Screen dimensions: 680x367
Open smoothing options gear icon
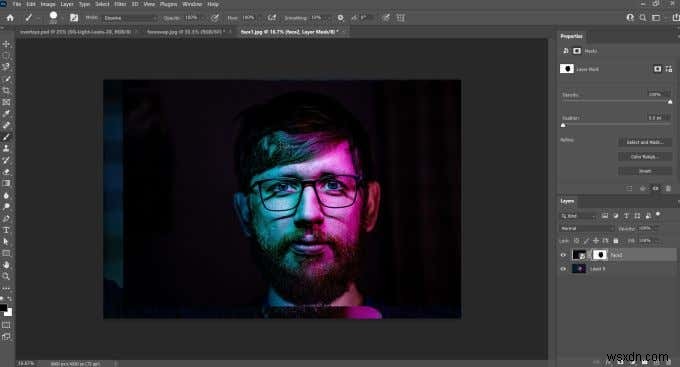point(340,18)
